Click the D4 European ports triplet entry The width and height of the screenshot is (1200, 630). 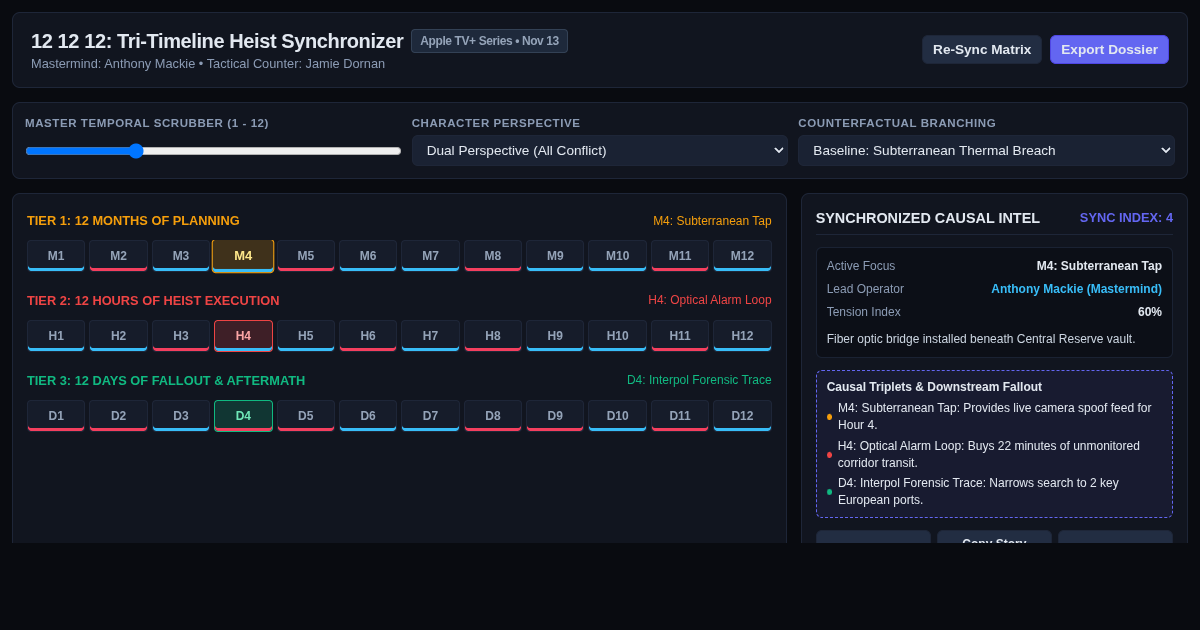pyautogui.click(x=994, y=491)
